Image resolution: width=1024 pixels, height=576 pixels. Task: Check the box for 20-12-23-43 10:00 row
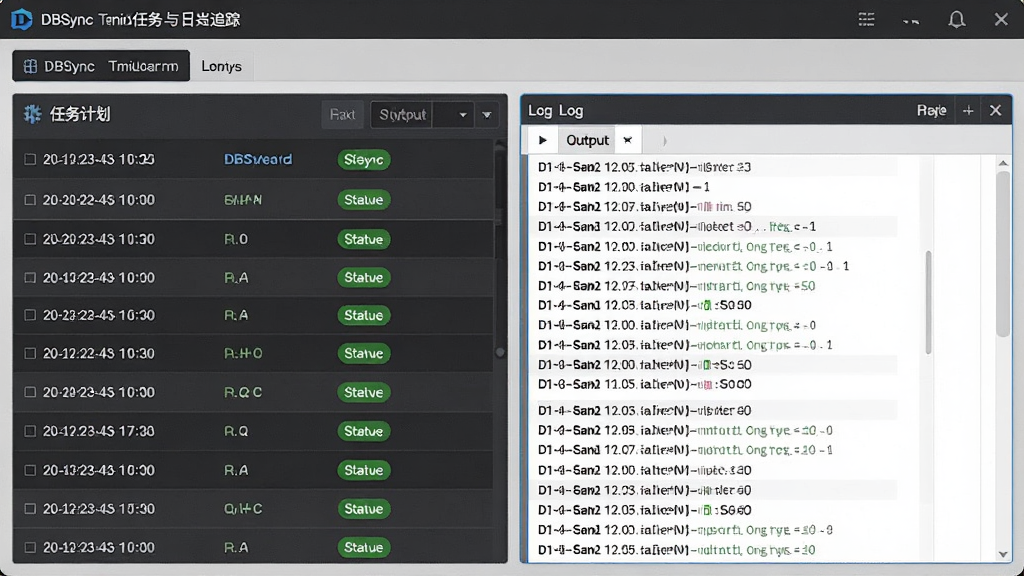coord(30,547)
